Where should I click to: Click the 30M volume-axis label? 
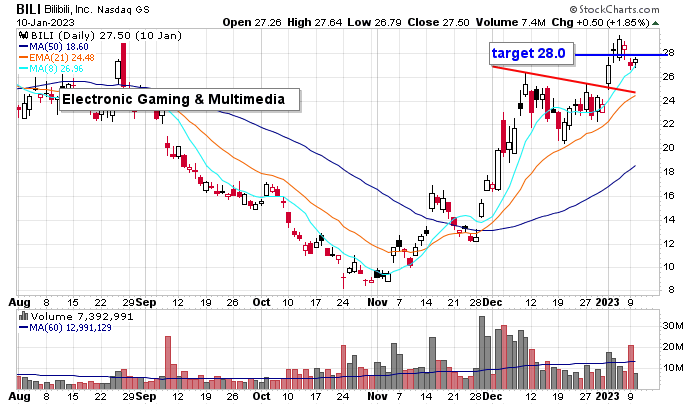[673, 326]
